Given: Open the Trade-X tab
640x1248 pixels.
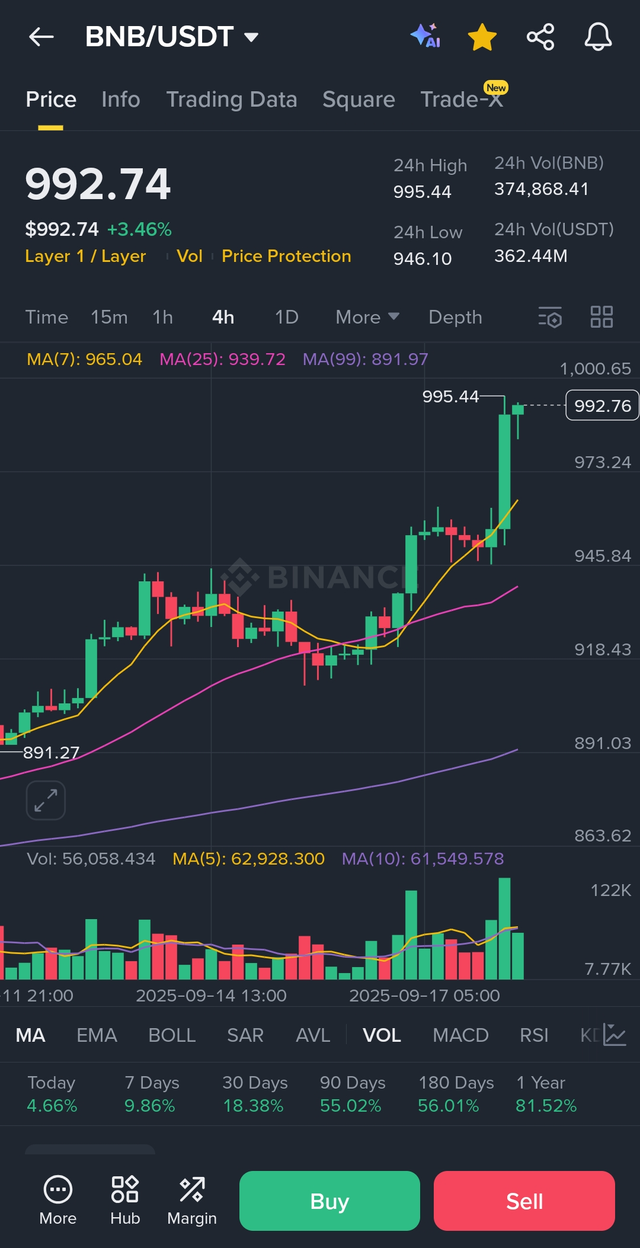Looking at the screenshot, I should click(x=463, y=98).
